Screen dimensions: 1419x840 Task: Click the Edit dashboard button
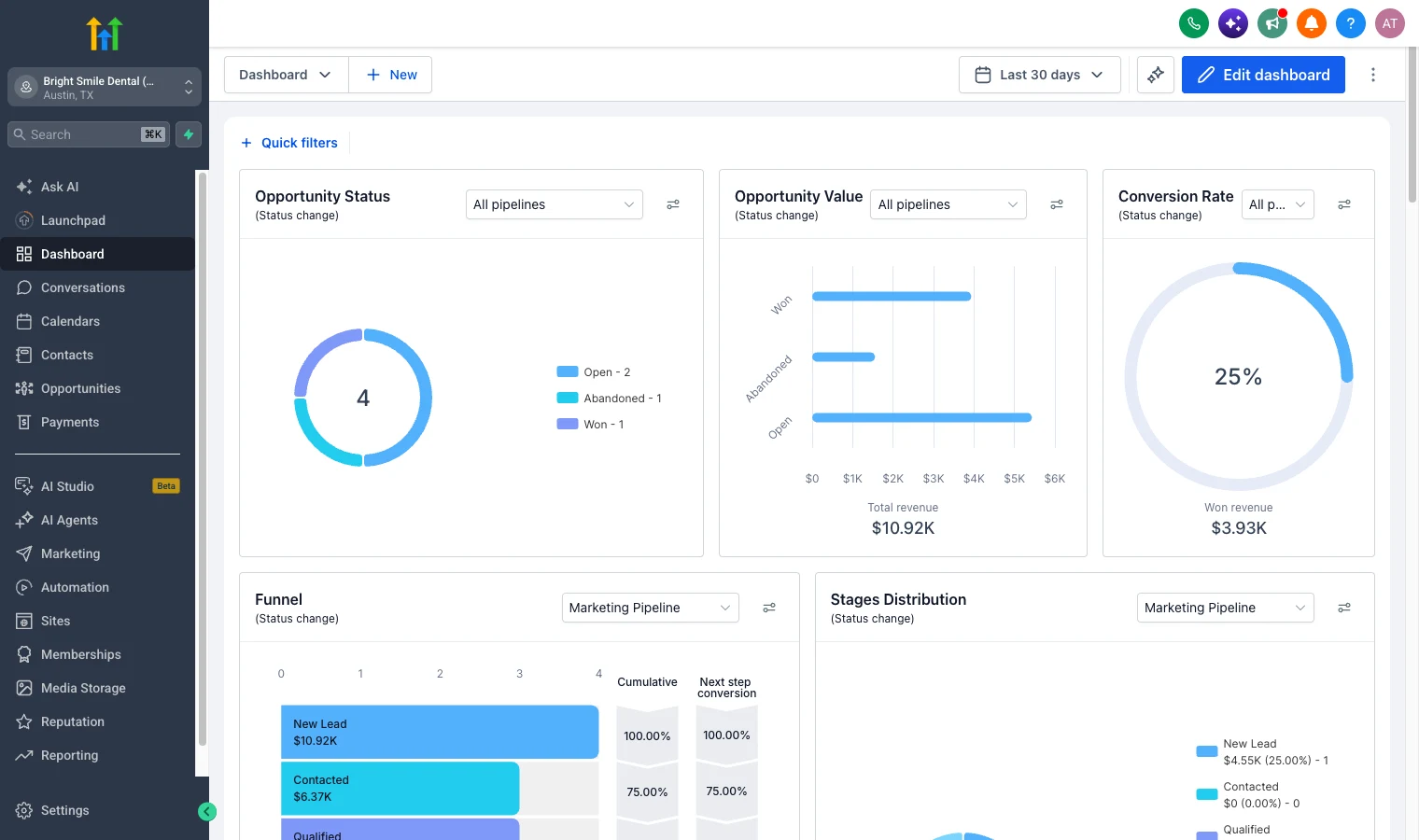1263,75
